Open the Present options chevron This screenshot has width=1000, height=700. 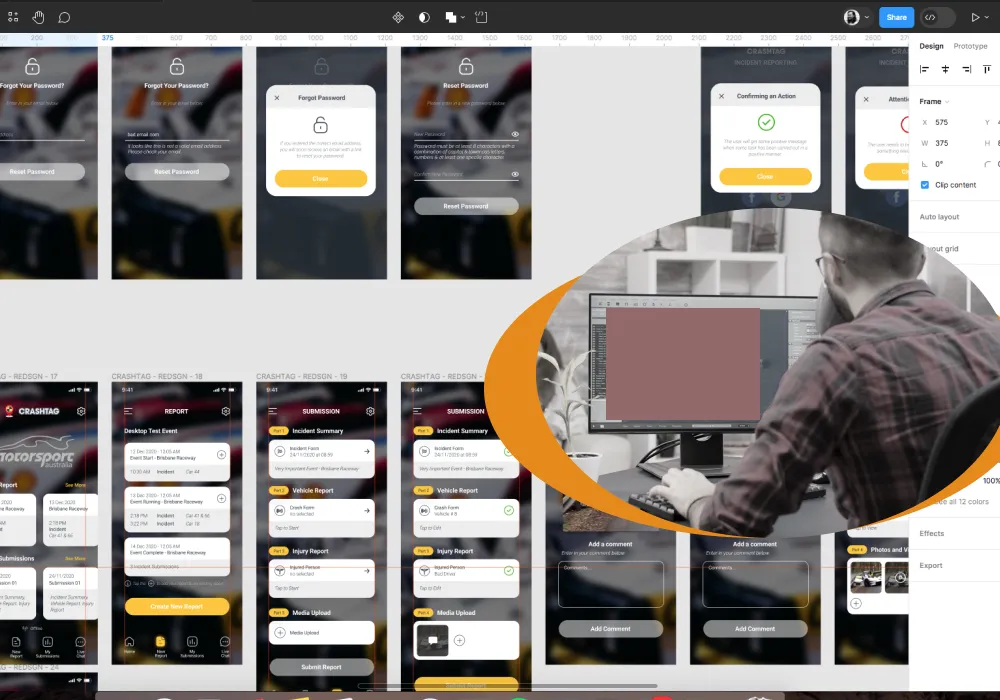click(987, 17)
